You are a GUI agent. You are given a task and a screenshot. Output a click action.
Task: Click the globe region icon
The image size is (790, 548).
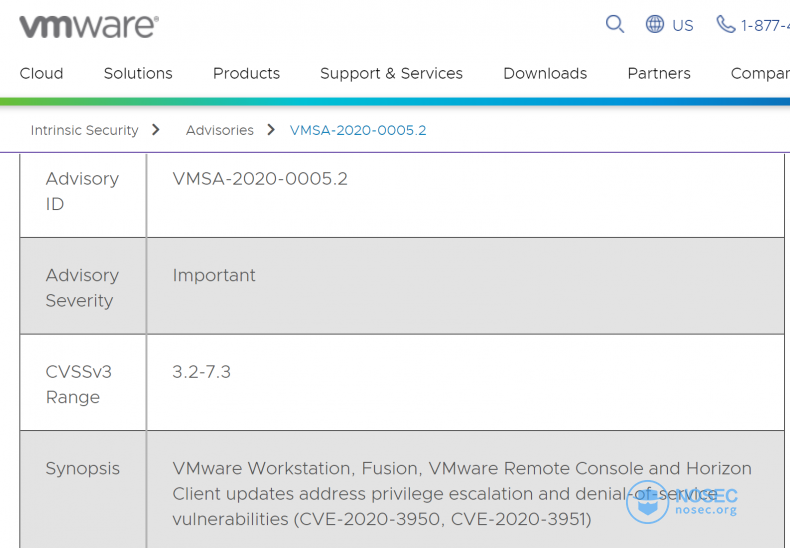click(654, 24)
